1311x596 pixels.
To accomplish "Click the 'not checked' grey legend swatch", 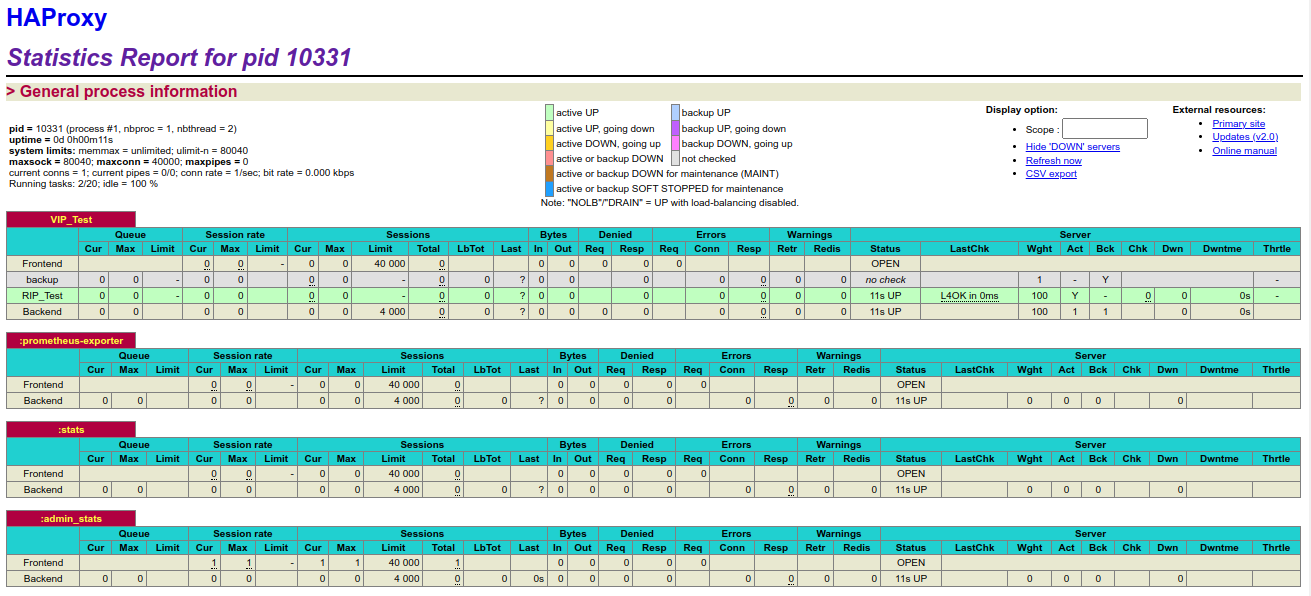I will (675, 158).
